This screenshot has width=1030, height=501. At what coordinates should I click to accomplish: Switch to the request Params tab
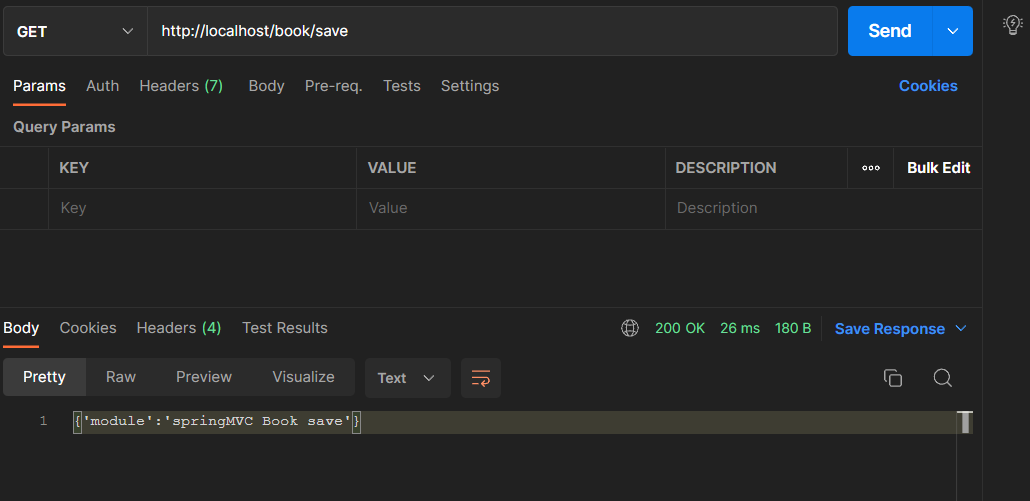click(x=39, y=86)
